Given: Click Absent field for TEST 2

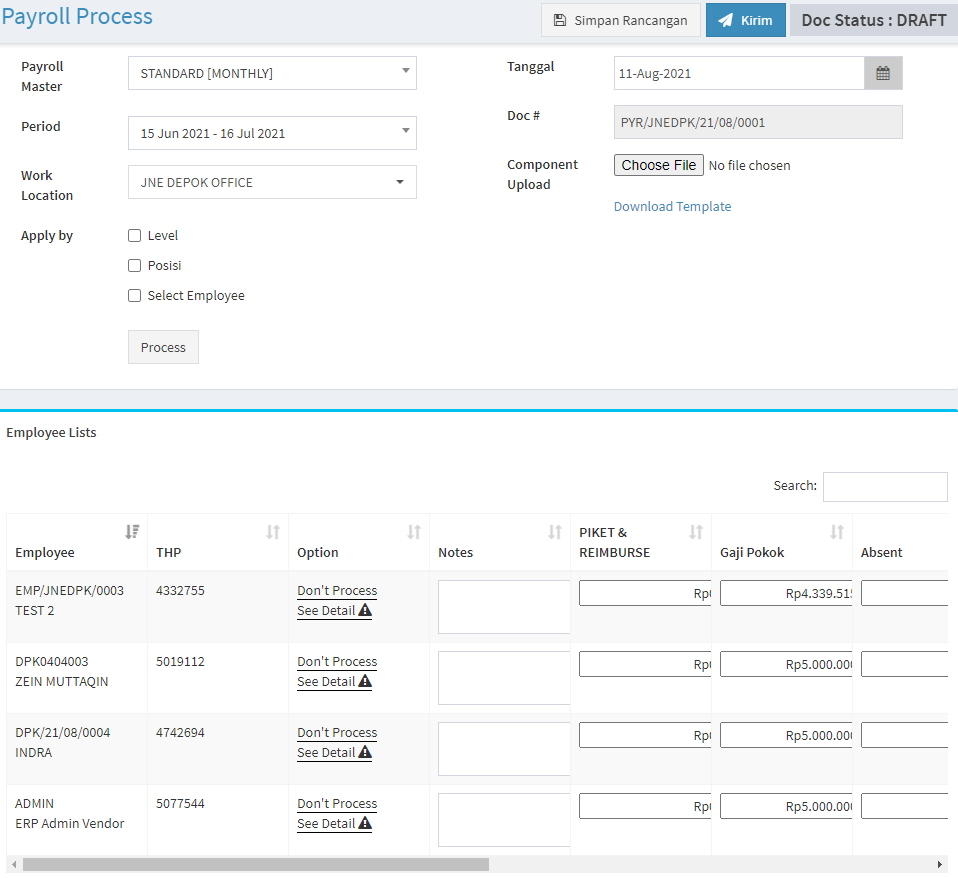Looking at the screenshot, I should 904,593.
